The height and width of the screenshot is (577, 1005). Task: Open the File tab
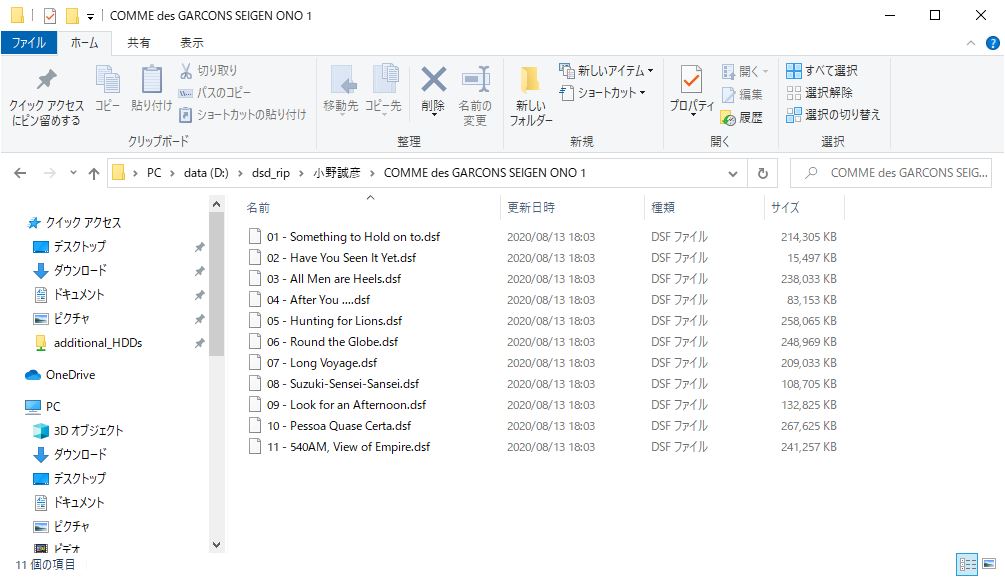[x=29, y=43]
